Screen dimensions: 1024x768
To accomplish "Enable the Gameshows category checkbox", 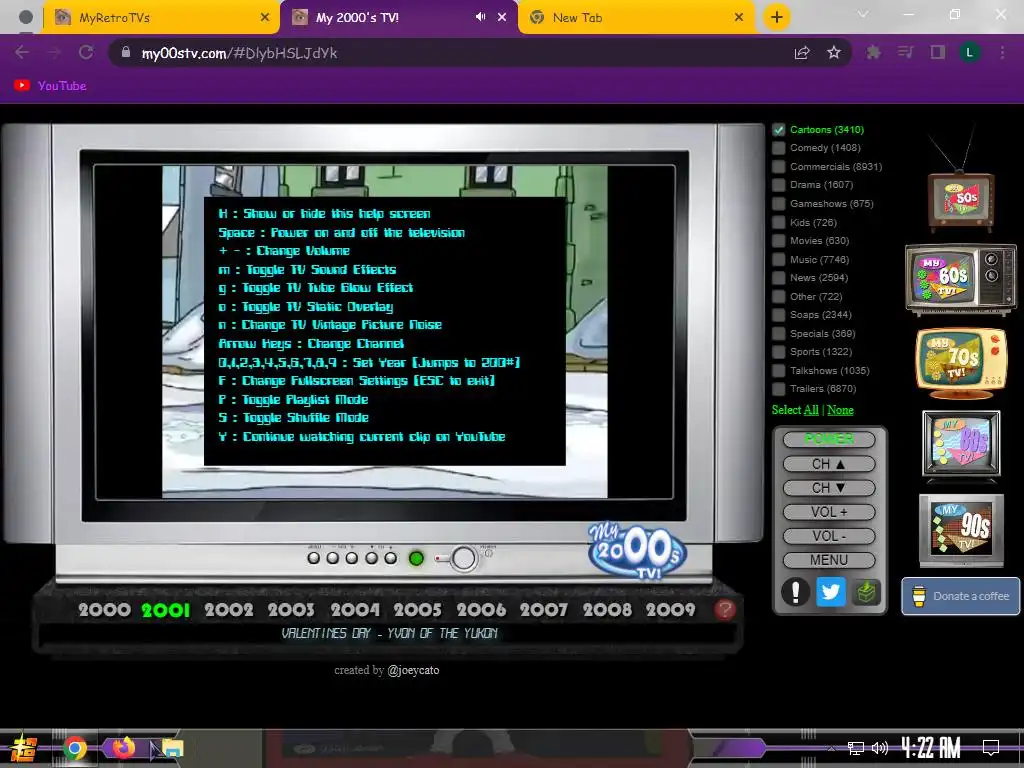I will 778,204.
